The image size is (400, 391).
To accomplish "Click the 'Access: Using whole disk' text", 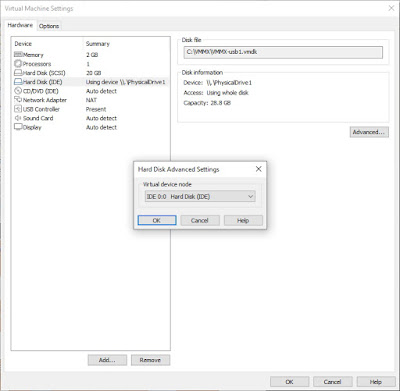I will click(x=216, y=93).
